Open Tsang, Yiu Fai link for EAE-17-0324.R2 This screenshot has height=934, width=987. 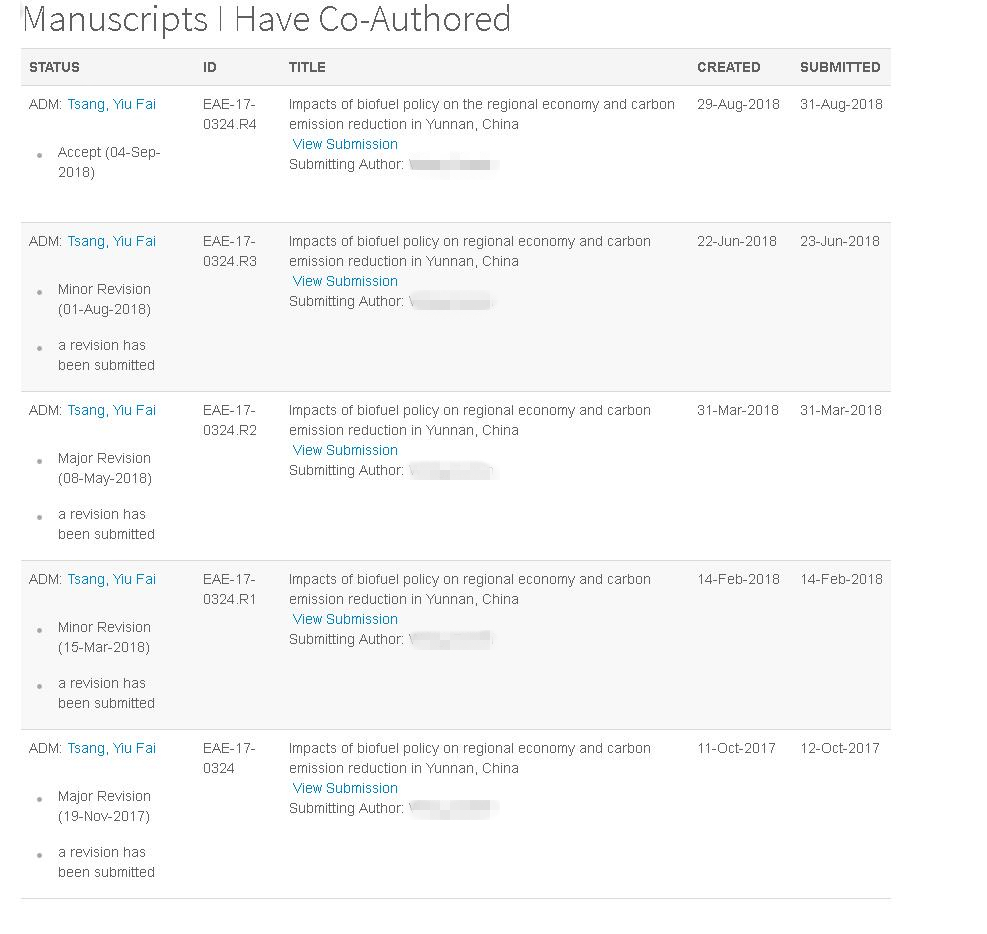coord(112,410)
